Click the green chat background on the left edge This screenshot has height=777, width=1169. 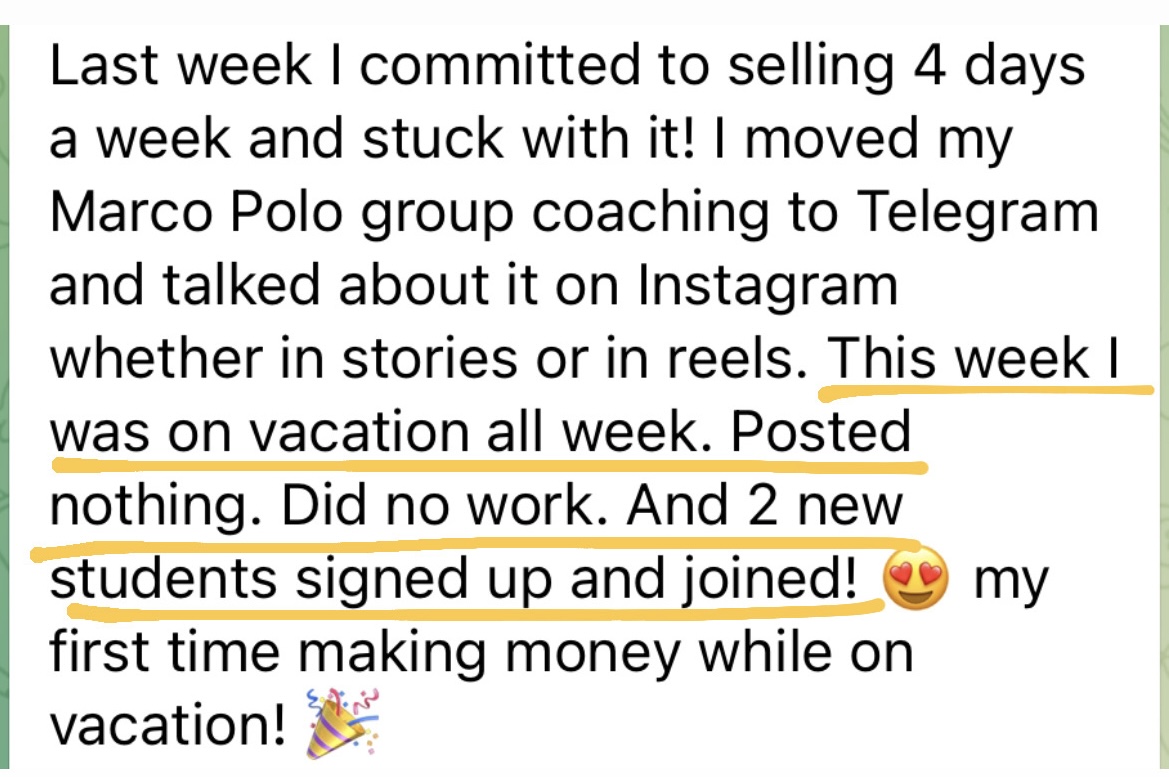4,395
